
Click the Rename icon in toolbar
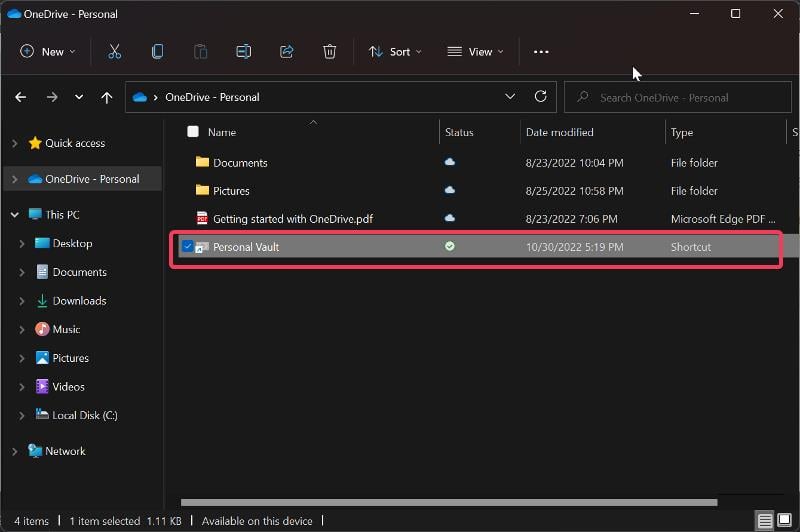(243, 52)
